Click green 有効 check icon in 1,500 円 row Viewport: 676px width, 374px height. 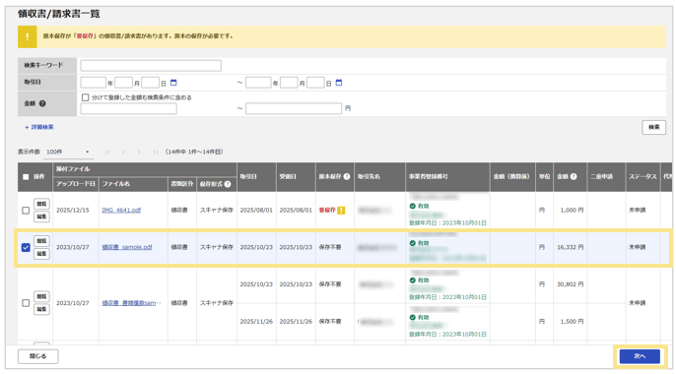click(x=413, y=317)
